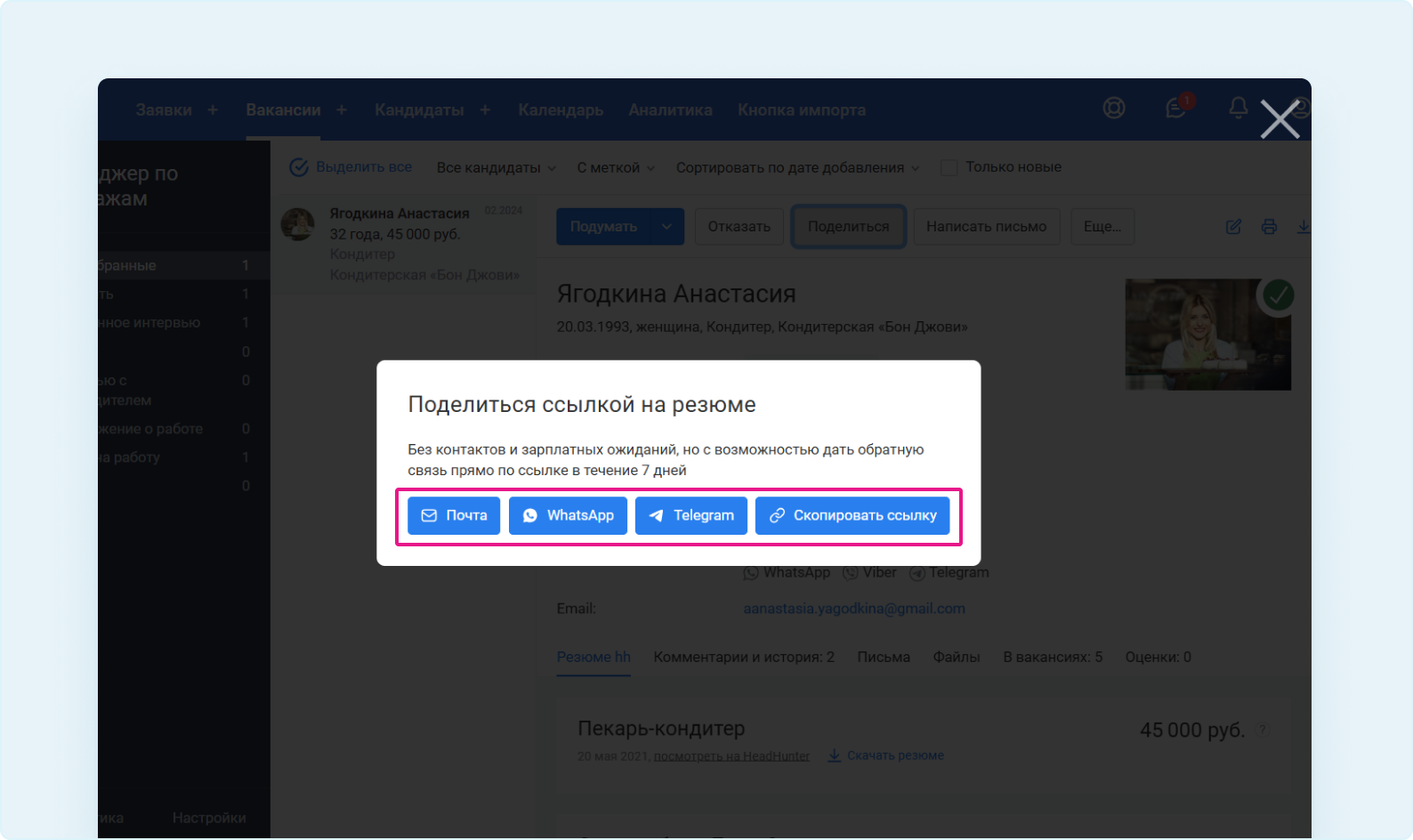Click Скопировать ссылку button
This screenshot has width=1413, height=840.
[852, 515]
